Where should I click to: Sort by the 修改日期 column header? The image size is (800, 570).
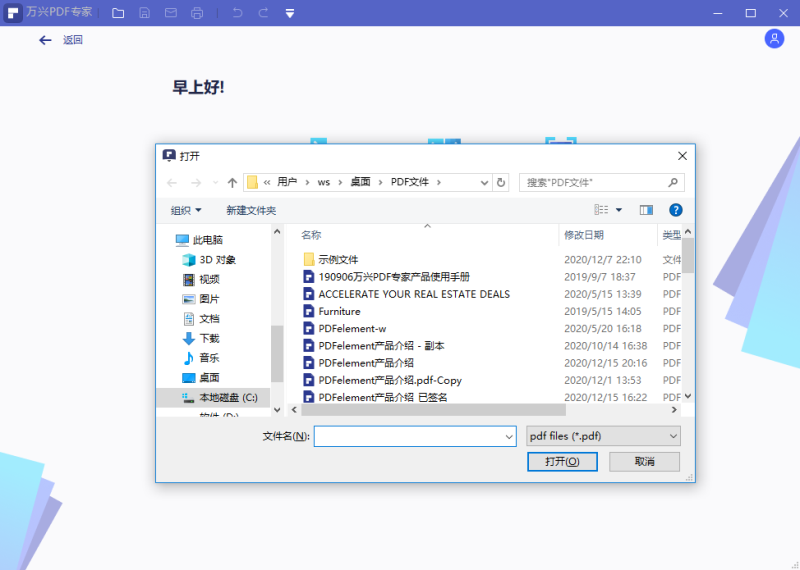tap(584, 235)
